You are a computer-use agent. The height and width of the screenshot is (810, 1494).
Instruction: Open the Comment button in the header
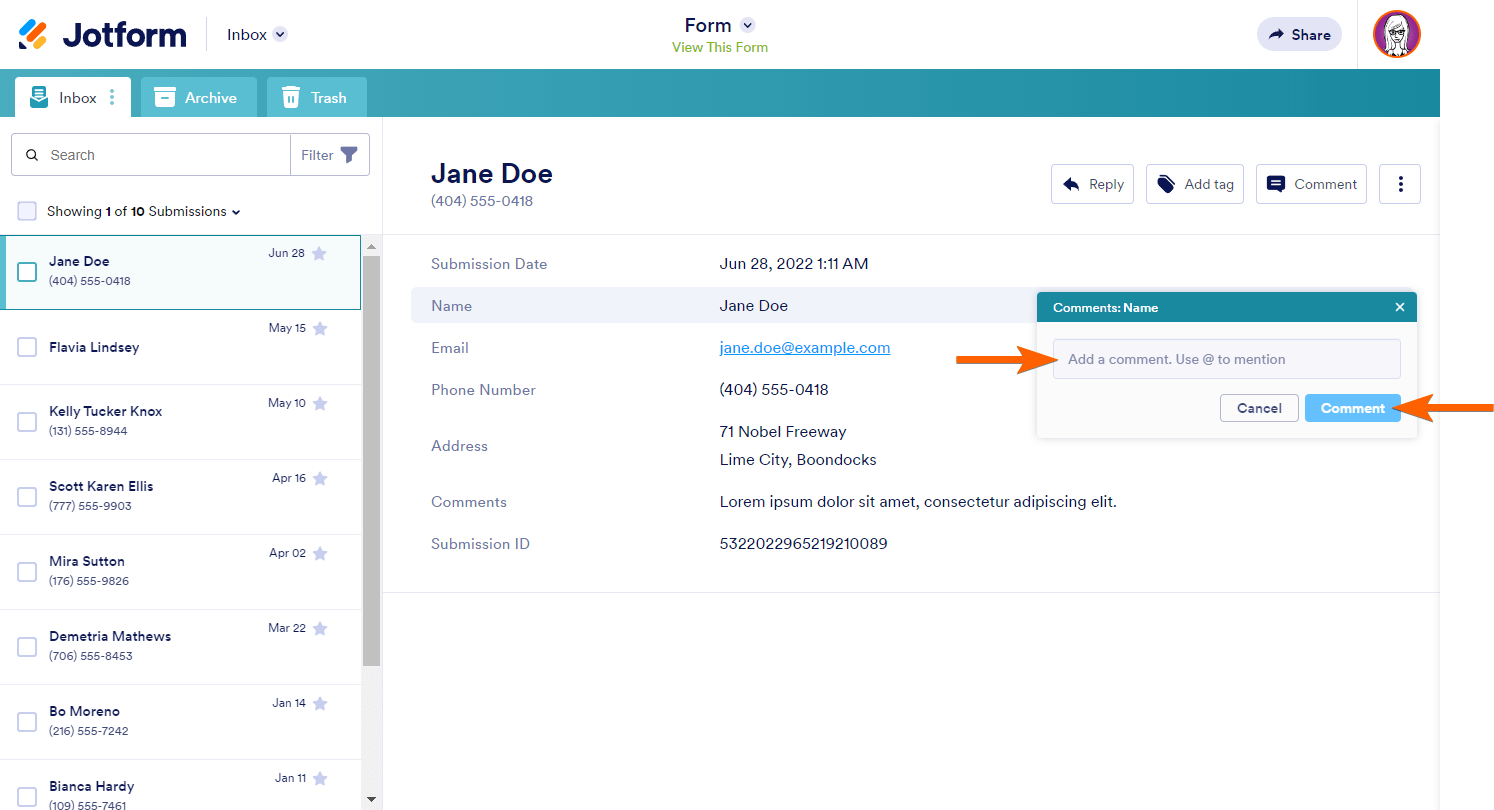pyautogui.click(x=1311, y=184)
